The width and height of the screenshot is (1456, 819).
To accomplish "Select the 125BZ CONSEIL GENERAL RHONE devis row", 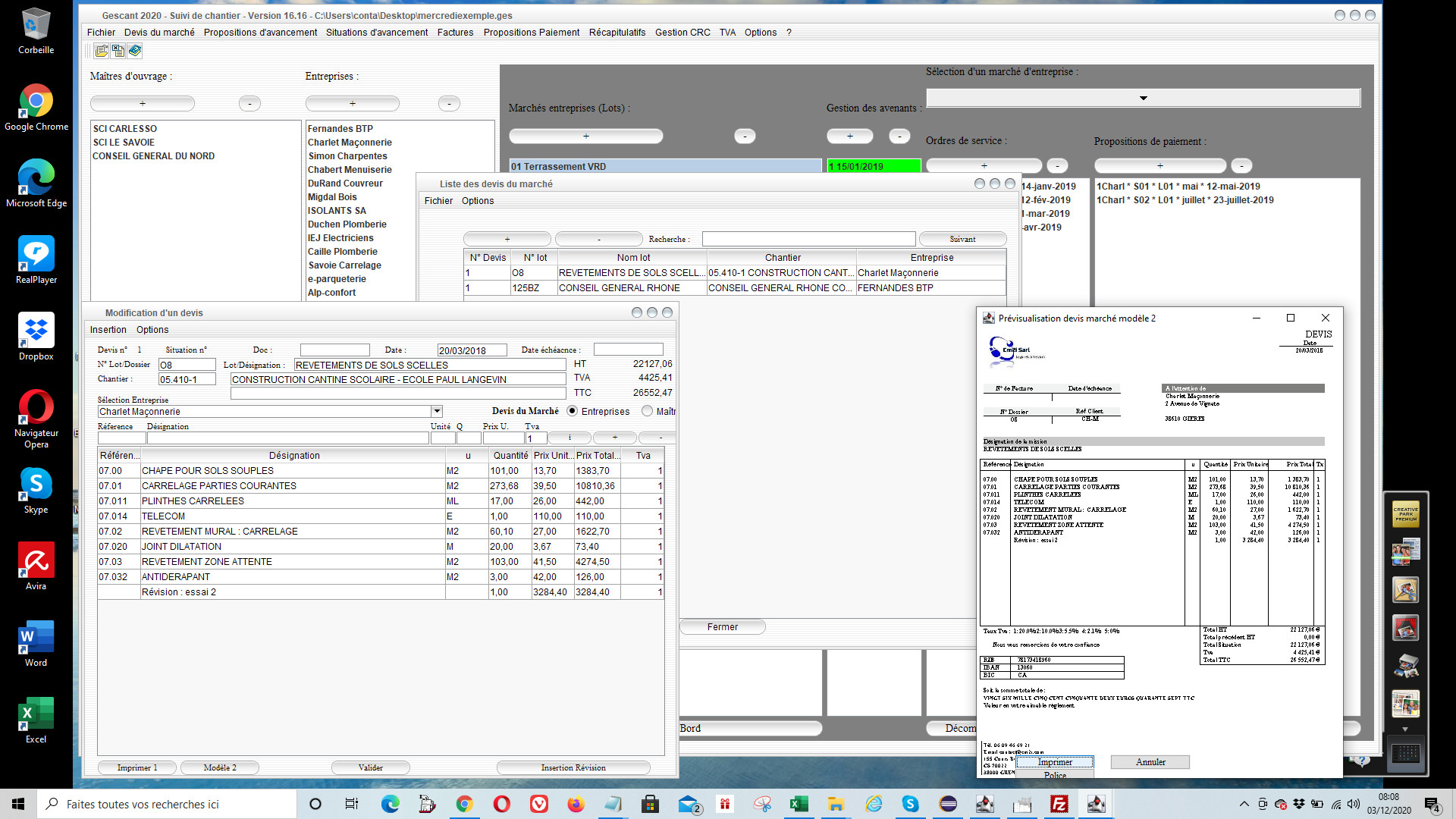I will coord(735,288).
